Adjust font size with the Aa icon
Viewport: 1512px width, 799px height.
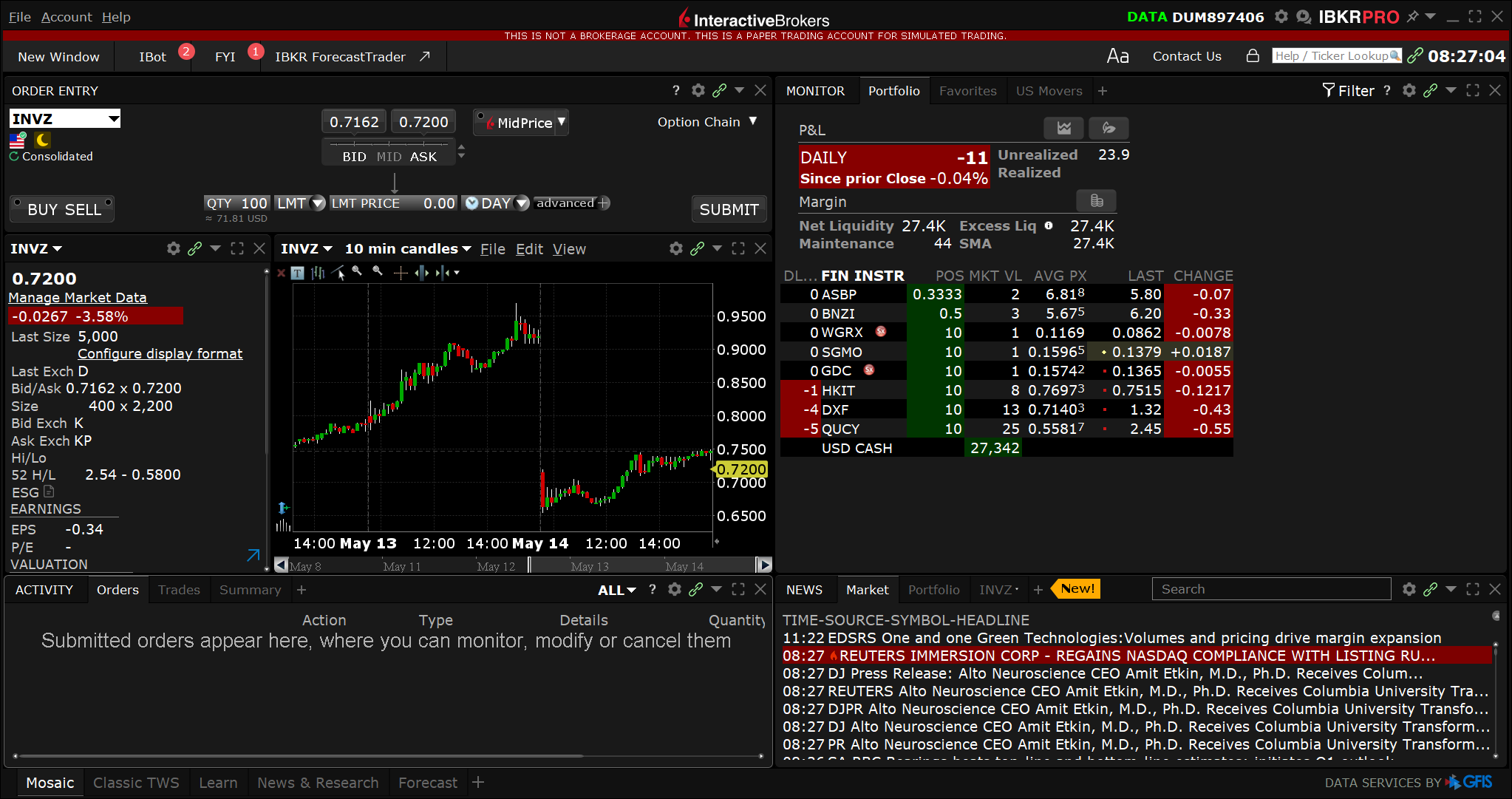[1117, 56]
